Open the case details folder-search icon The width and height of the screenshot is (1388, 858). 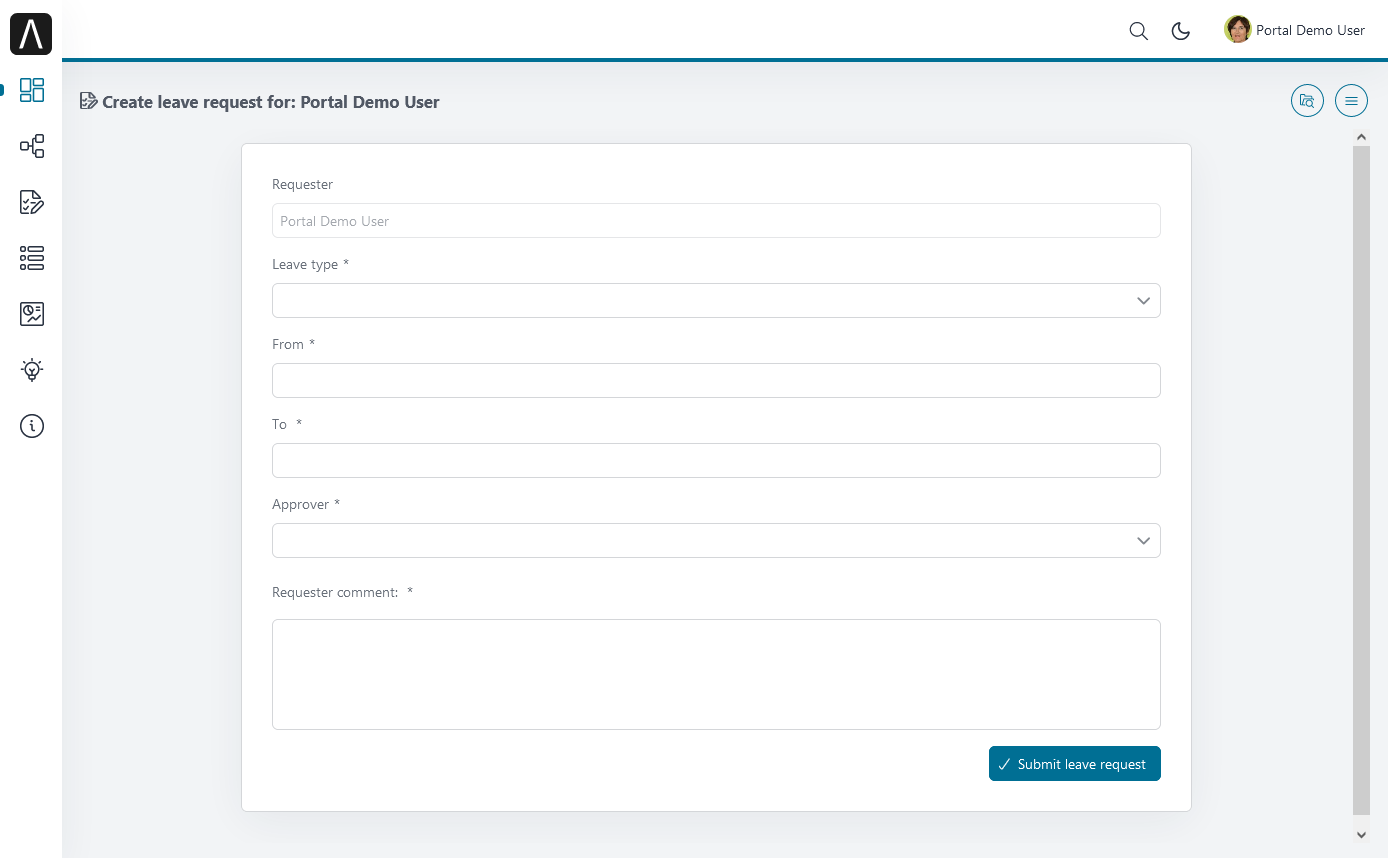[x=1307, y=100]
